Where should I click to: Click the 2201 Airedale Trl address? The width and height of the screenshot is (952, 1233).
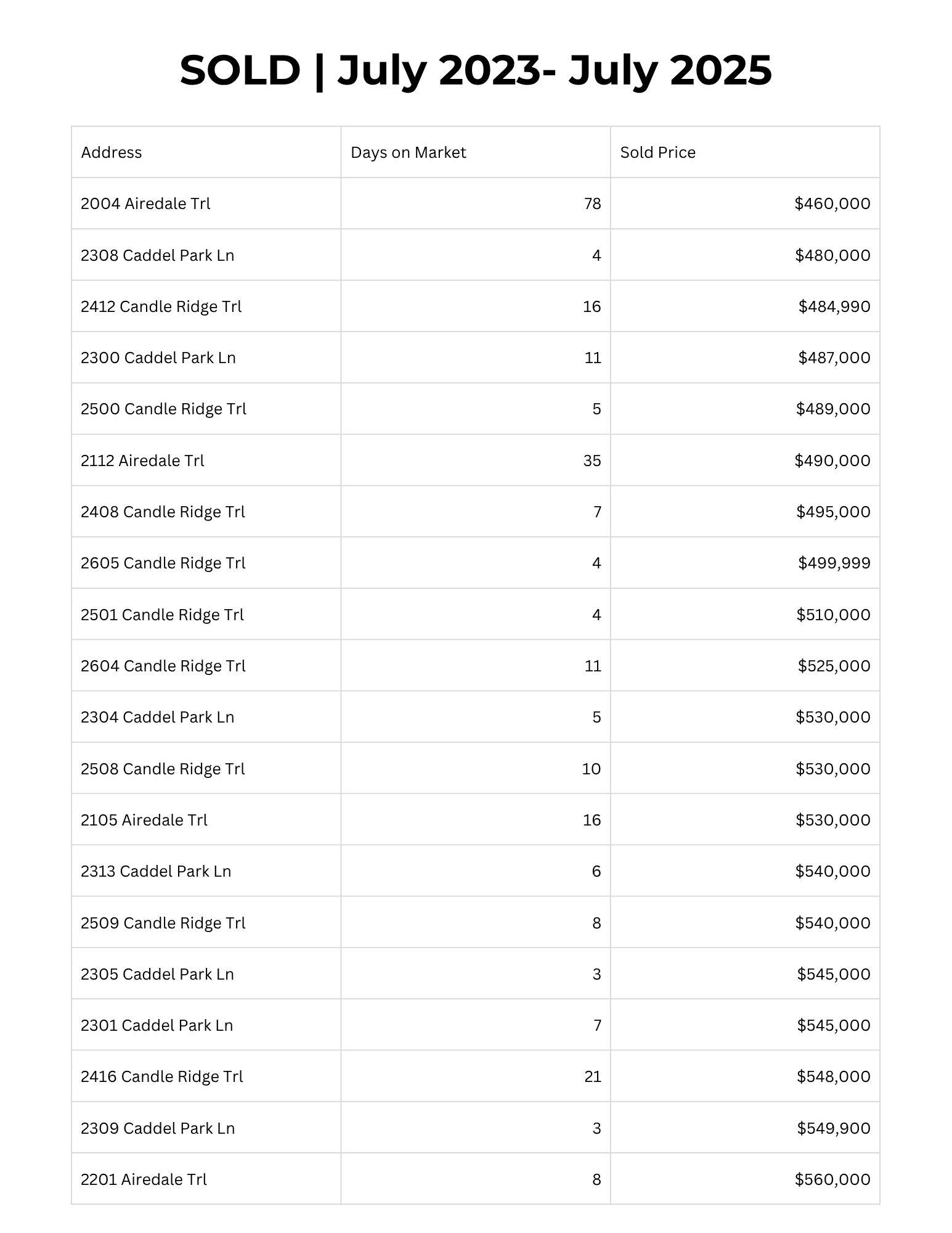coord(144,1179)
